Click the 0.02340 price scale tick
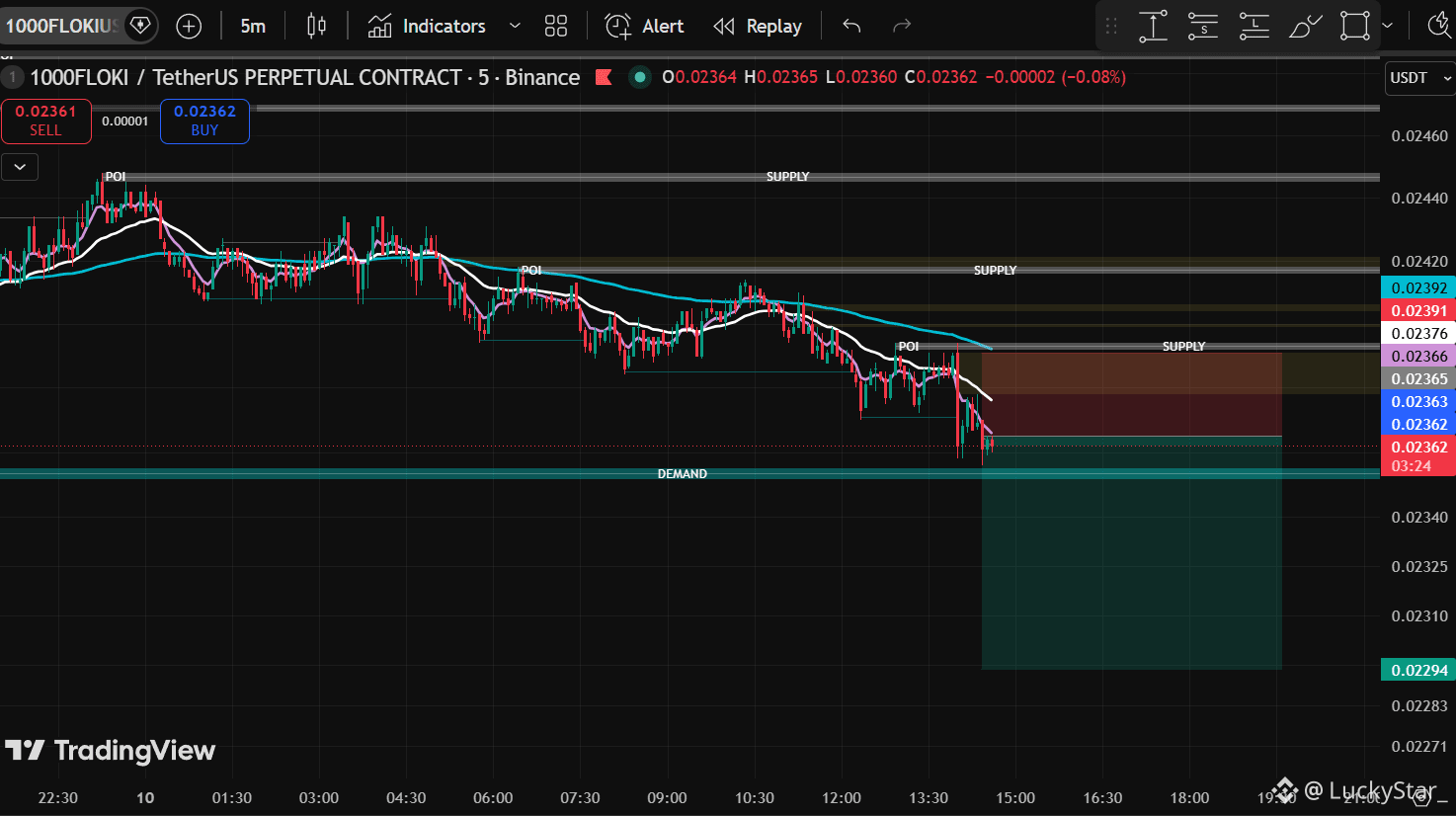Screen dimensions: 1456x816 coord(1419,518)
